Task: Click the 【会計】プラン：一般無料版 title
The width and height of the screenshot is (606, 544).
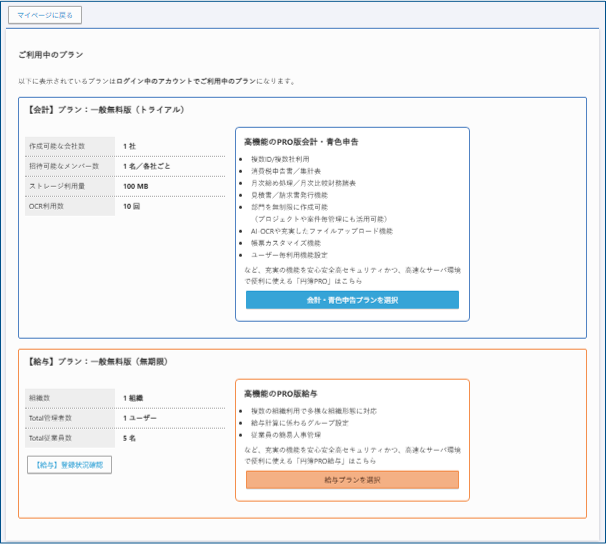Action: click(x=105, y=109)
